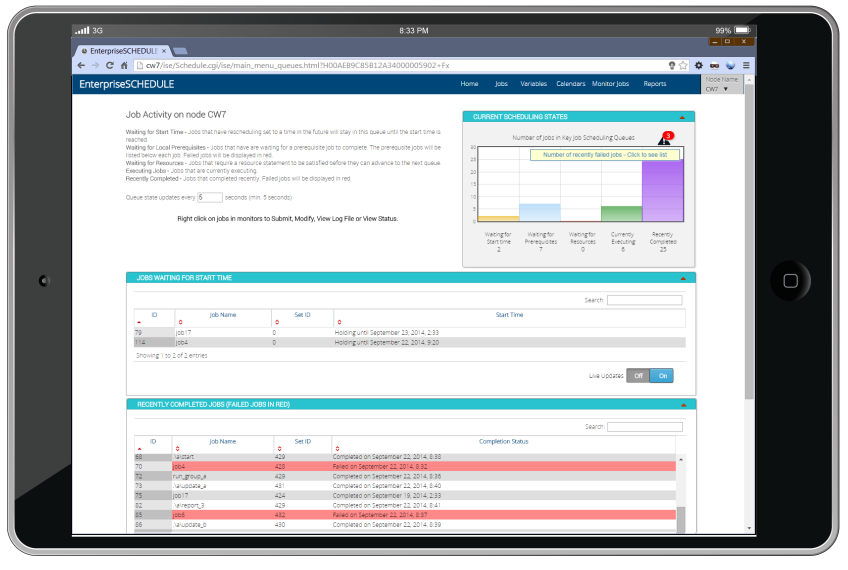Select failed job6 row with Set ID 432
Image resolution: width=848 pixels, height=570 pixels.
[405, 515]
